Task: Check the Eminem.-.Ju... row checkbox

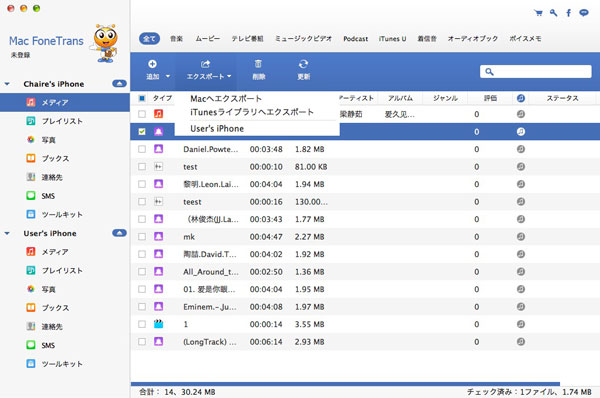Action: click(142, 307)
